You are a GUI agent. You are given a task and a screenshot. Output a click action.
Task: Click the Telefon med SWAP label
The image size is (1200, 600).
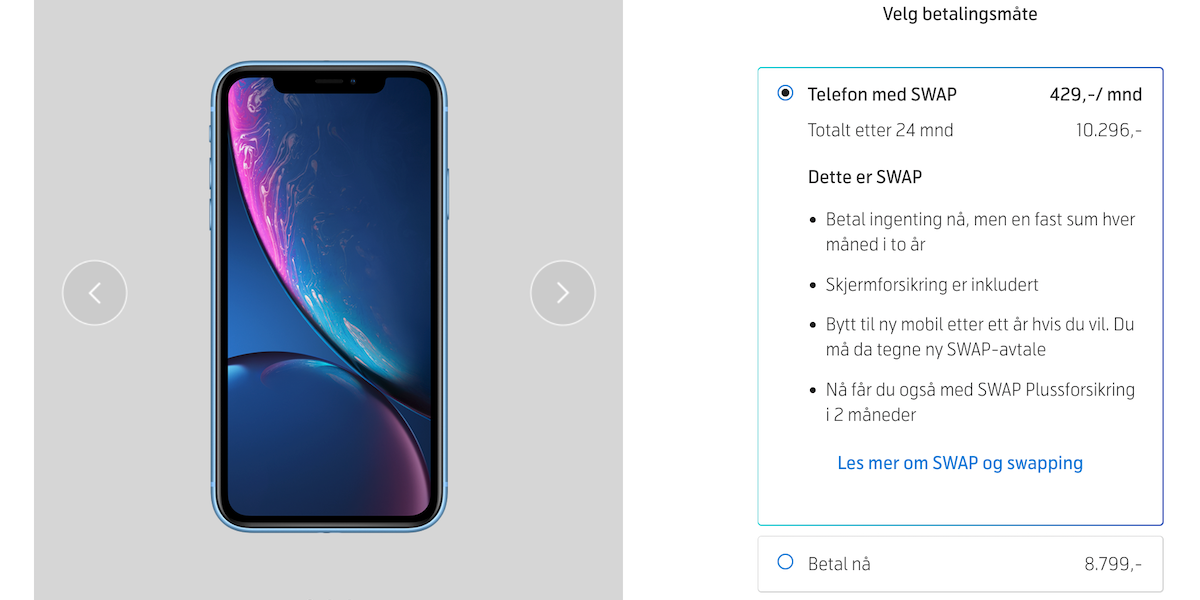pyautogui.click(x=882, y=95)
